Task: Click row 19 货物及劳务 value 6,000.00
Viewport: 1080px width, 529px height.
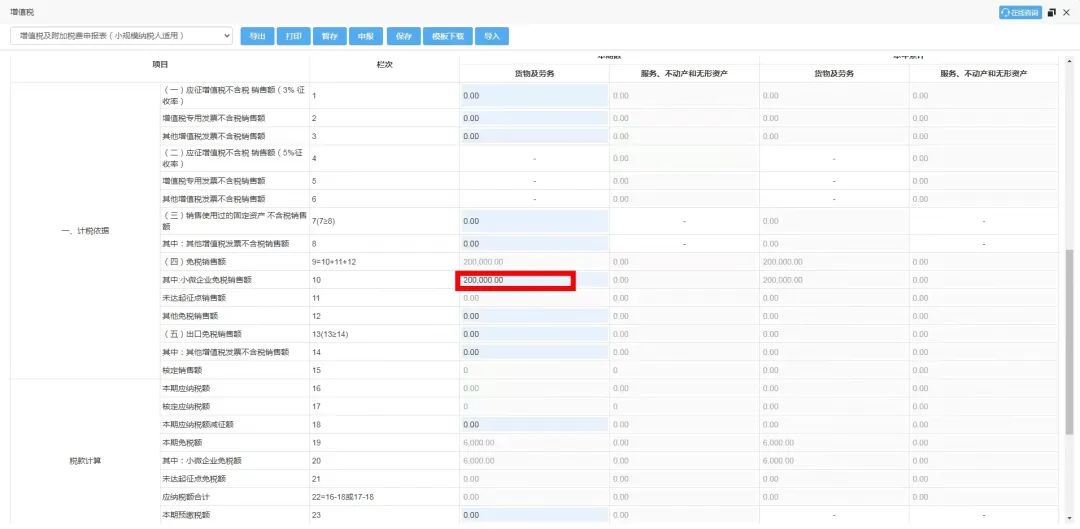Action: pyautogui.click(x=479, y=443)
